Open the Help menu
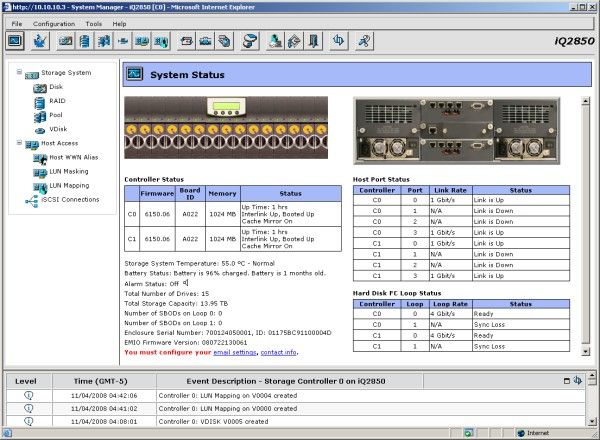The height and width of the screenshot is (440, 600). (119, 24)
